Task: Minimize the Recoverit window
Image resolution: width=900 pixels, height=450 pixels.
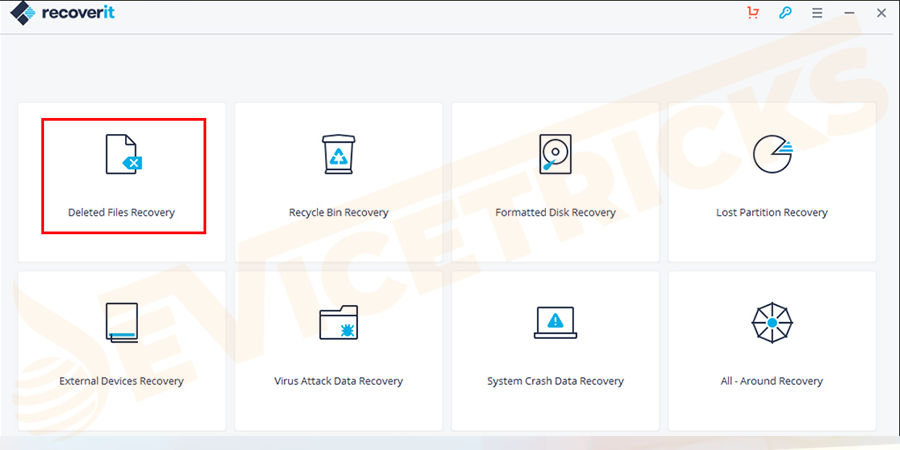Action: coord(849,13)
